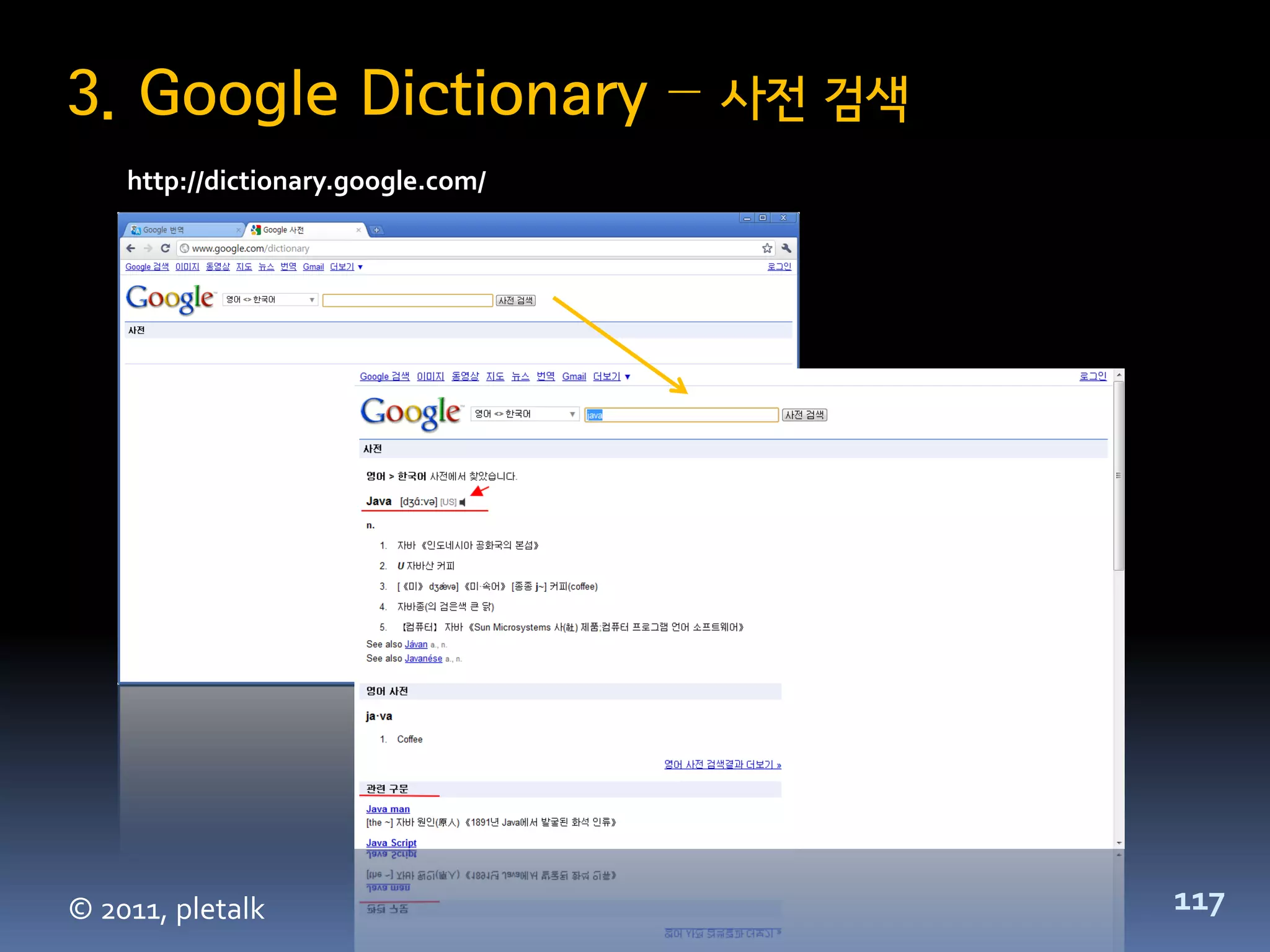This screenshot has width=1270, height=952.
Task: Open Google 검색 link in back window
Action: coord(147,267)
